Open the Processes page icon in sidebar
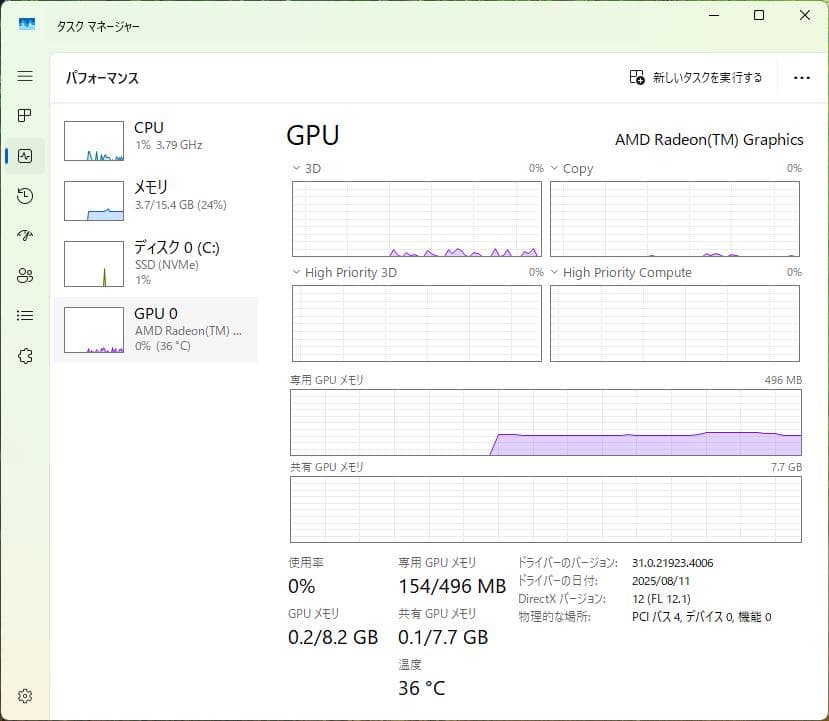Screen dimensions: 829x721 point(24,115)
